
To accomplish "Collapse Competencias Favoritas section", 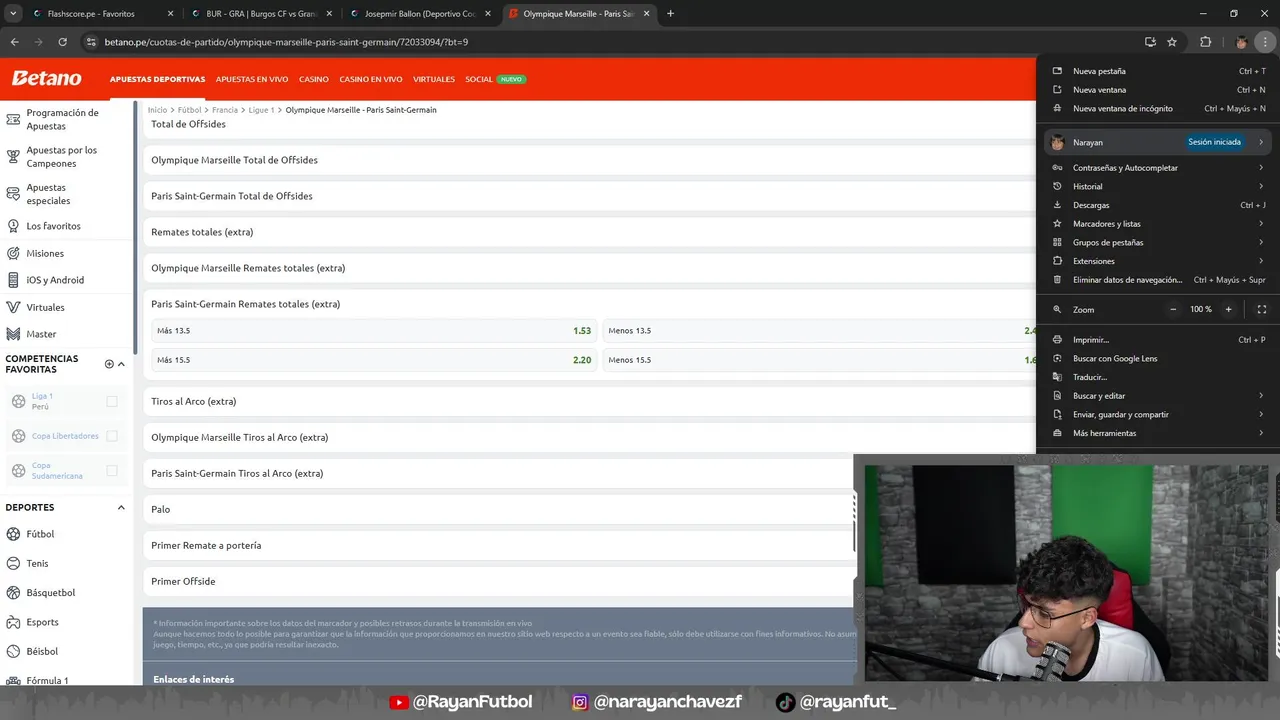I will (122, 364).
